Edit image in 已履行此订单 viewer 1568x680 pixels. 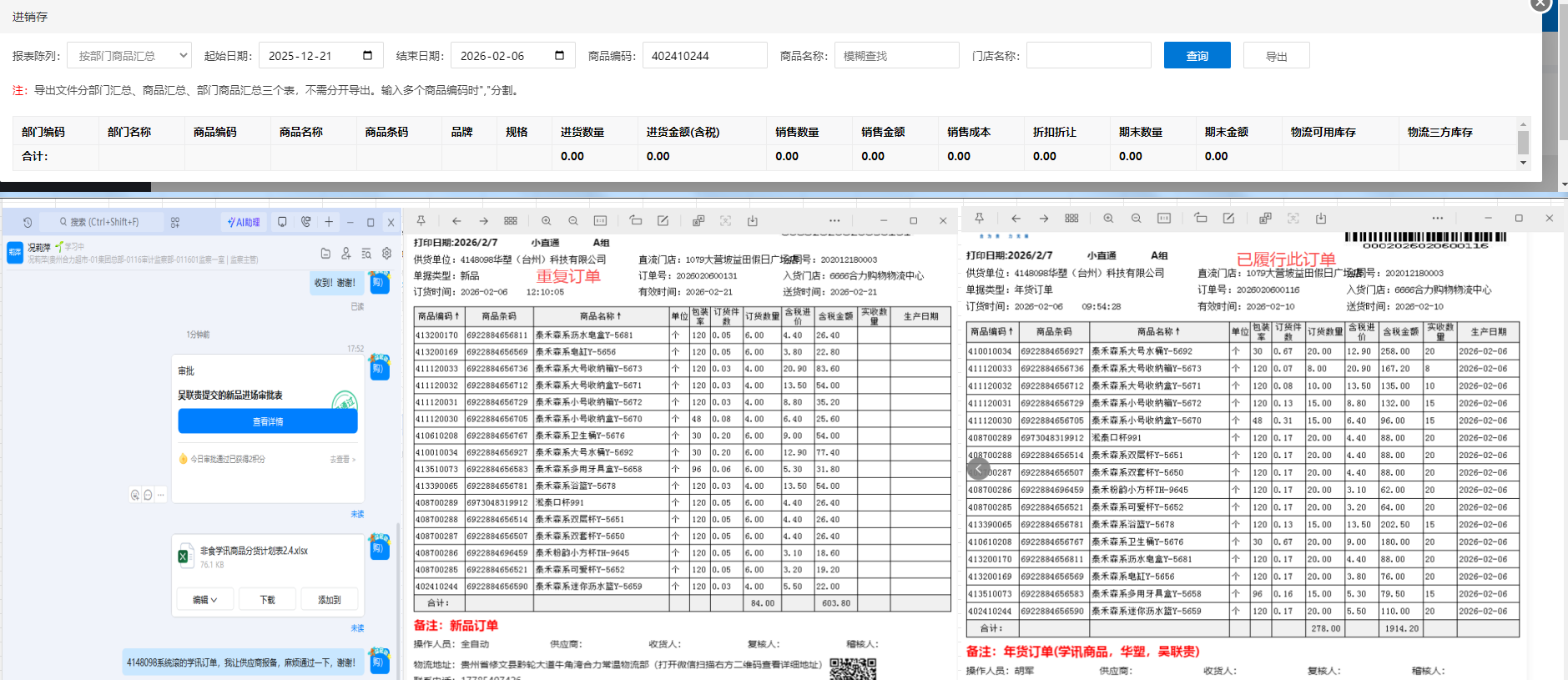[x=1228, y=219]
